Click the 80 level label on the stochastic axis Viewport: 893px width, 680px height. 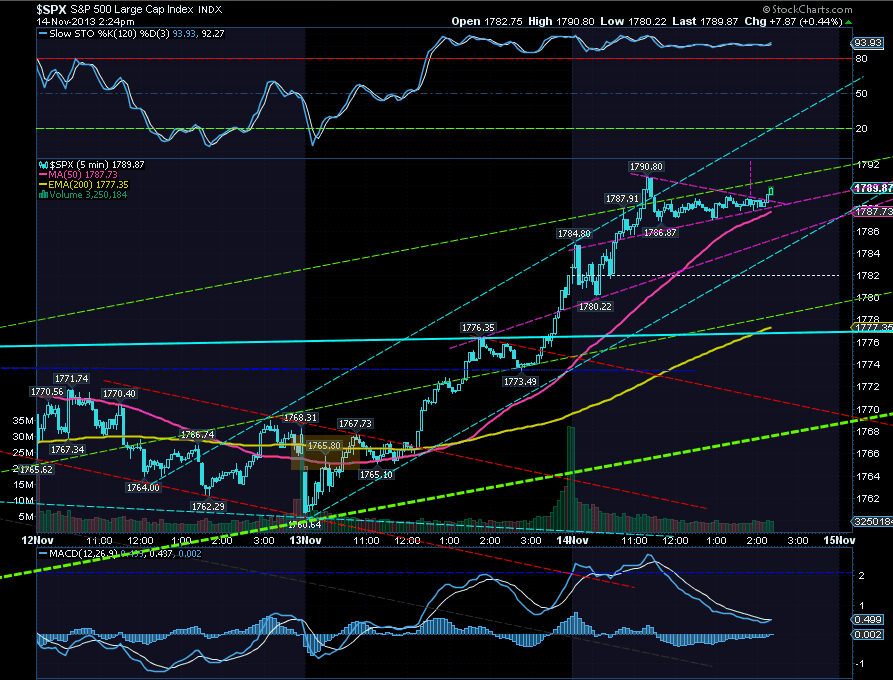tap(861, 59)
